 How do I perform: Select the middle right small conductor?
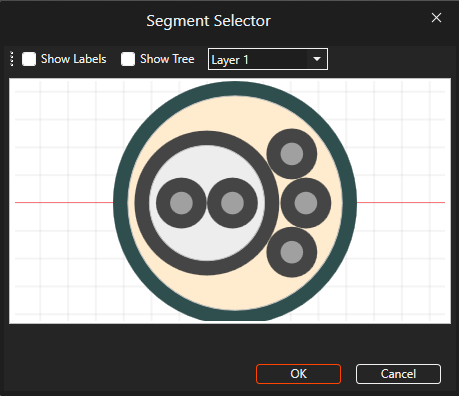(306, 203)
